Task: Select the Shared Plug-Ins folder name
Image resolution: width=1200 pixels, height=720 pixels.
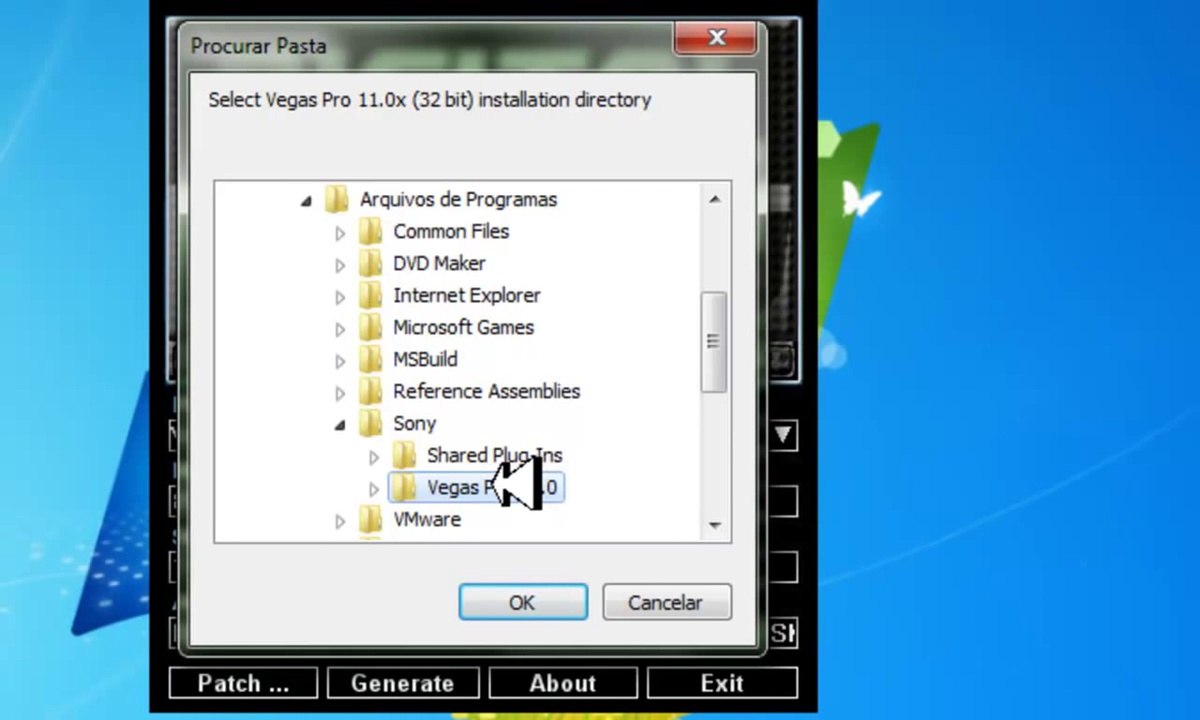Action: click(494, 455)
